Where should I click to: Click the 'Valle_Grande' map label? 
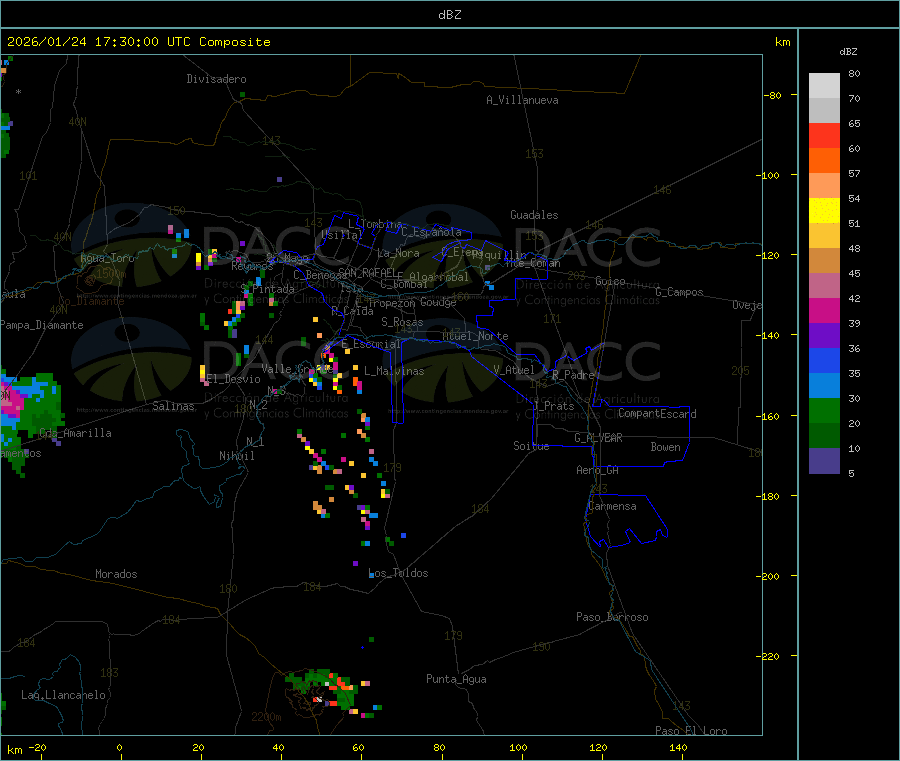point(297,369)
